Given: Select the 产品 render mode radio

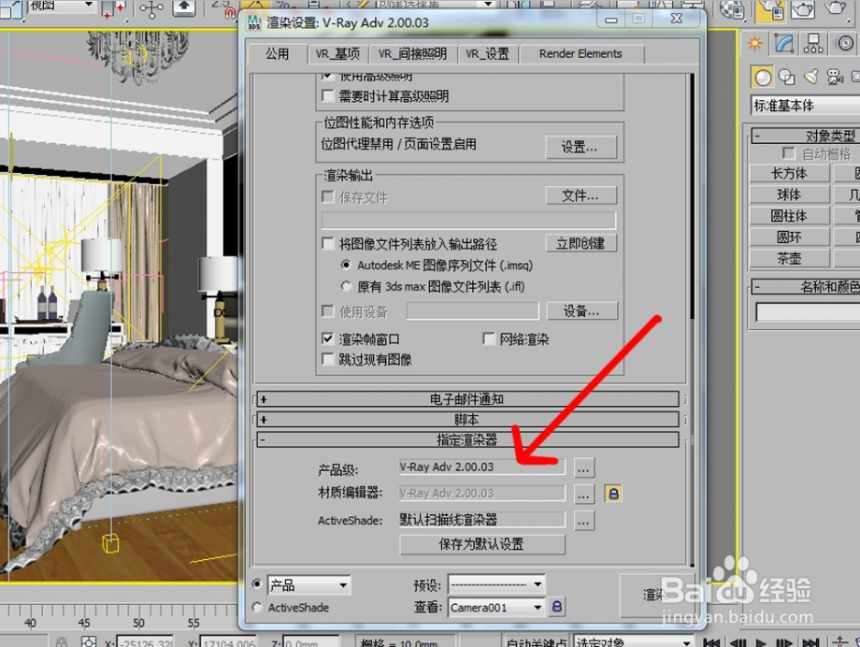Looking at the screenshot, I should pyautogui.click(x=257, y=584).
